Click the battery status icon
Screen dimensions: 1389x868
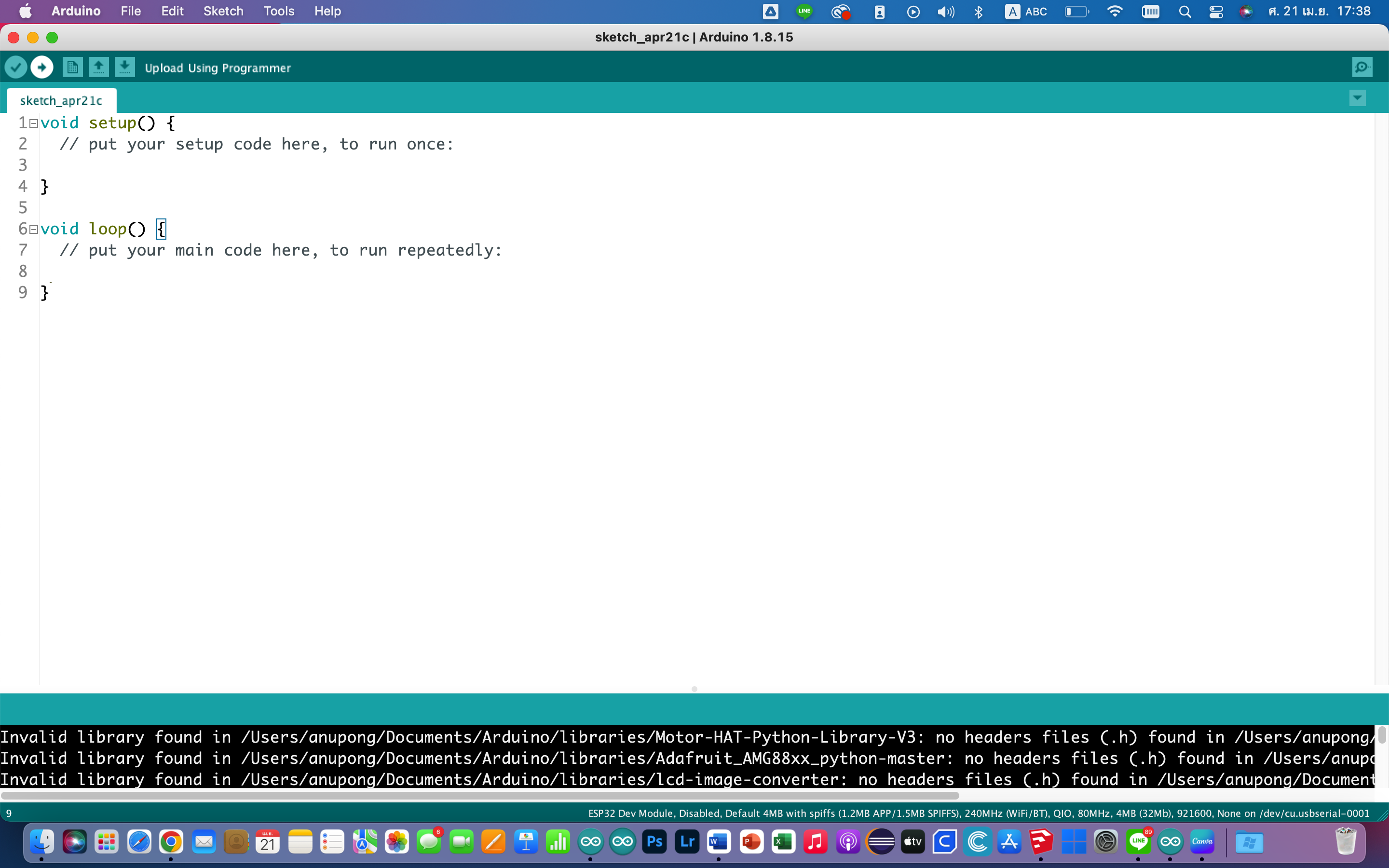tap(1077, 12)
